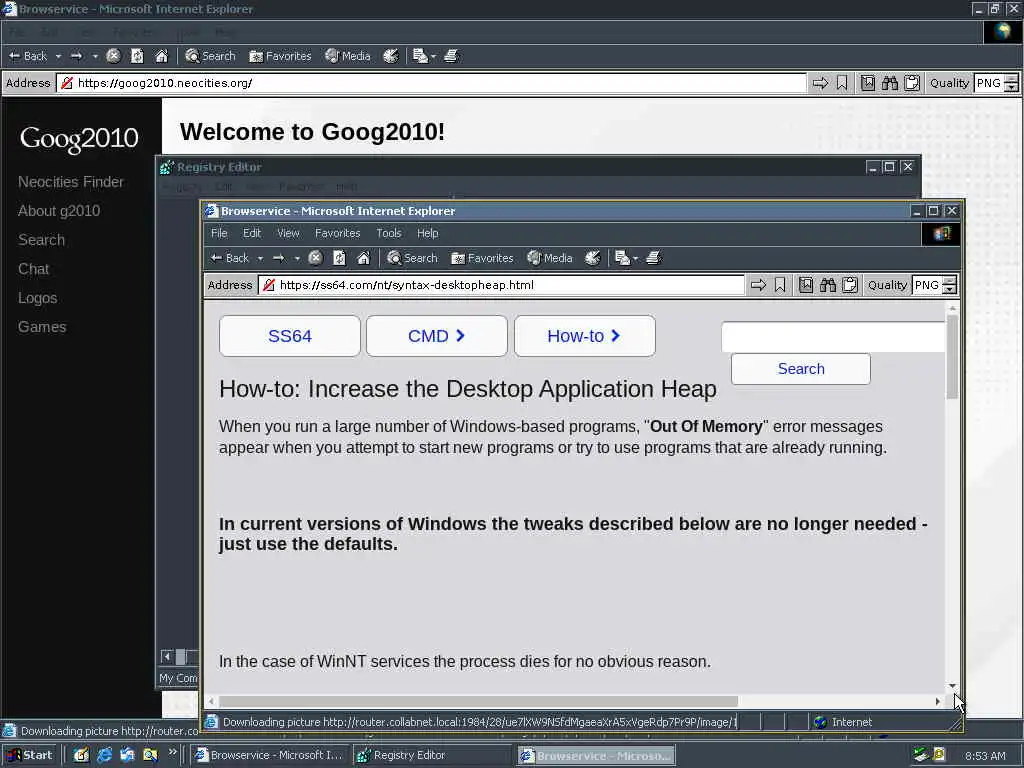Switch to Registry Editor taskbar button
The width and height of the screenshot is (1024, 768).
coord(432,755)
